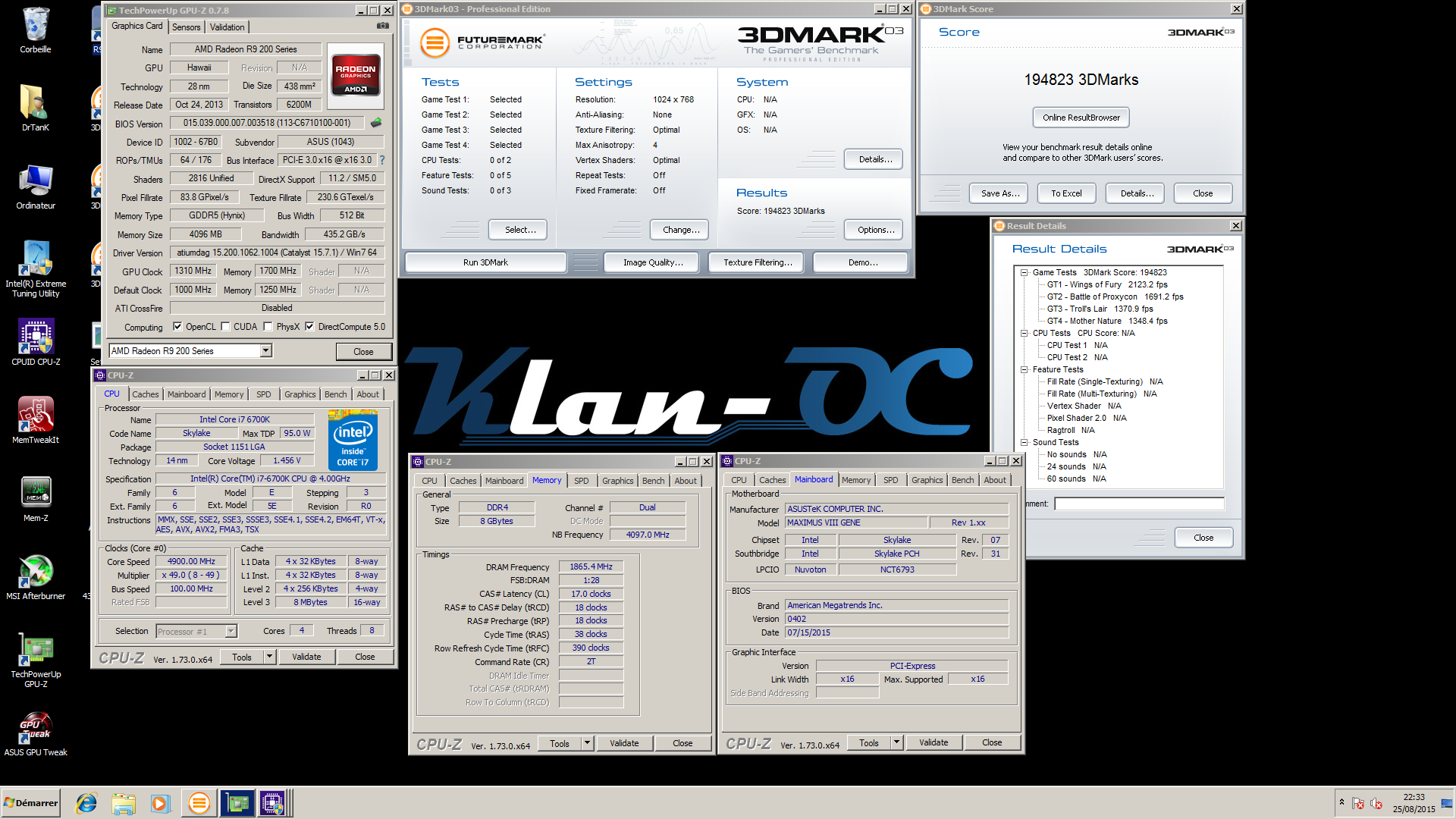Click Details button under System in 3DMark03
The width and height of the screenshot is (1456, 819).
pos(874,159)
